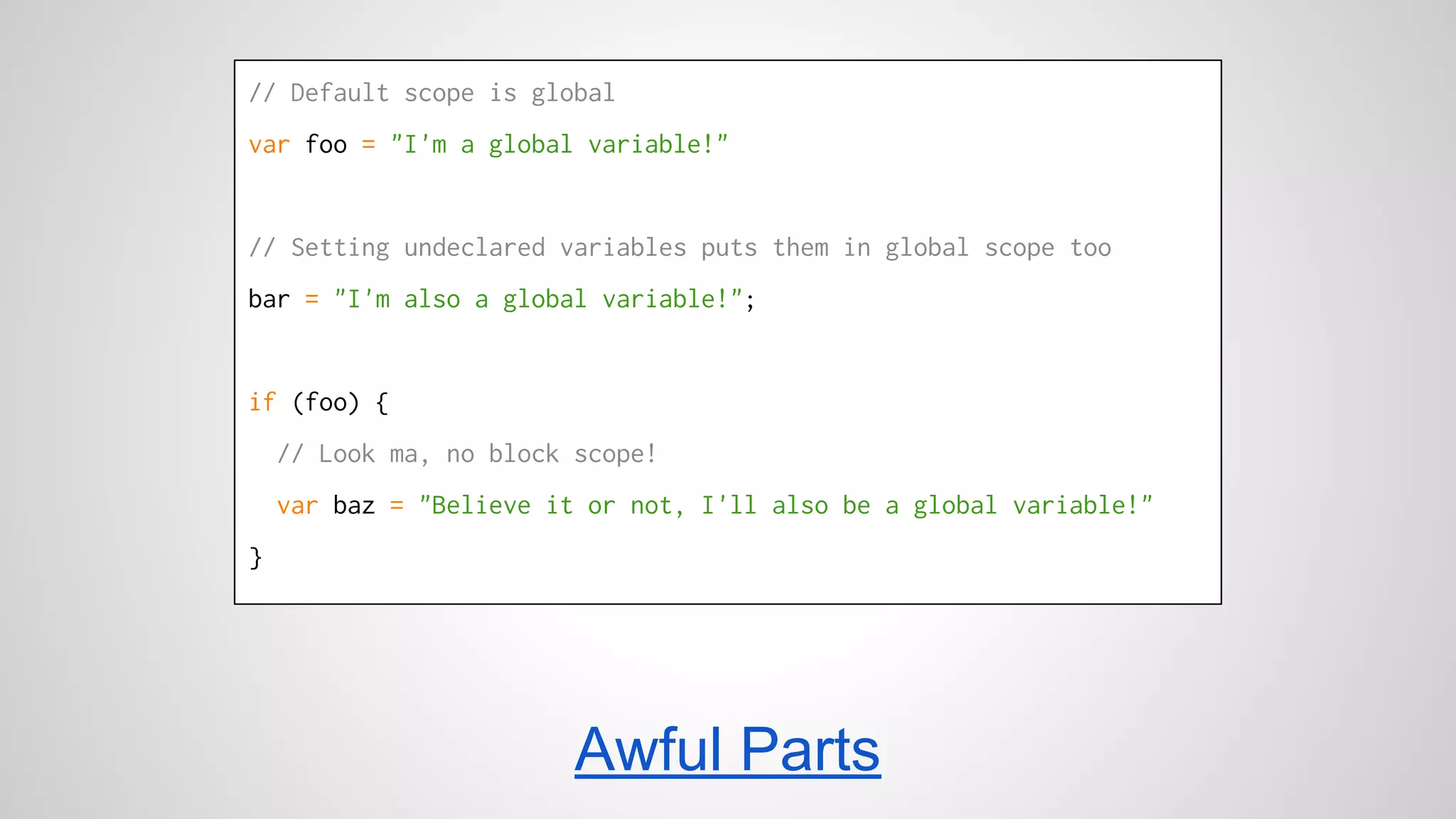Screen dimensions: 1456x819
Task: Click the equals sign after baz
Action: click(x=397, y=505)
